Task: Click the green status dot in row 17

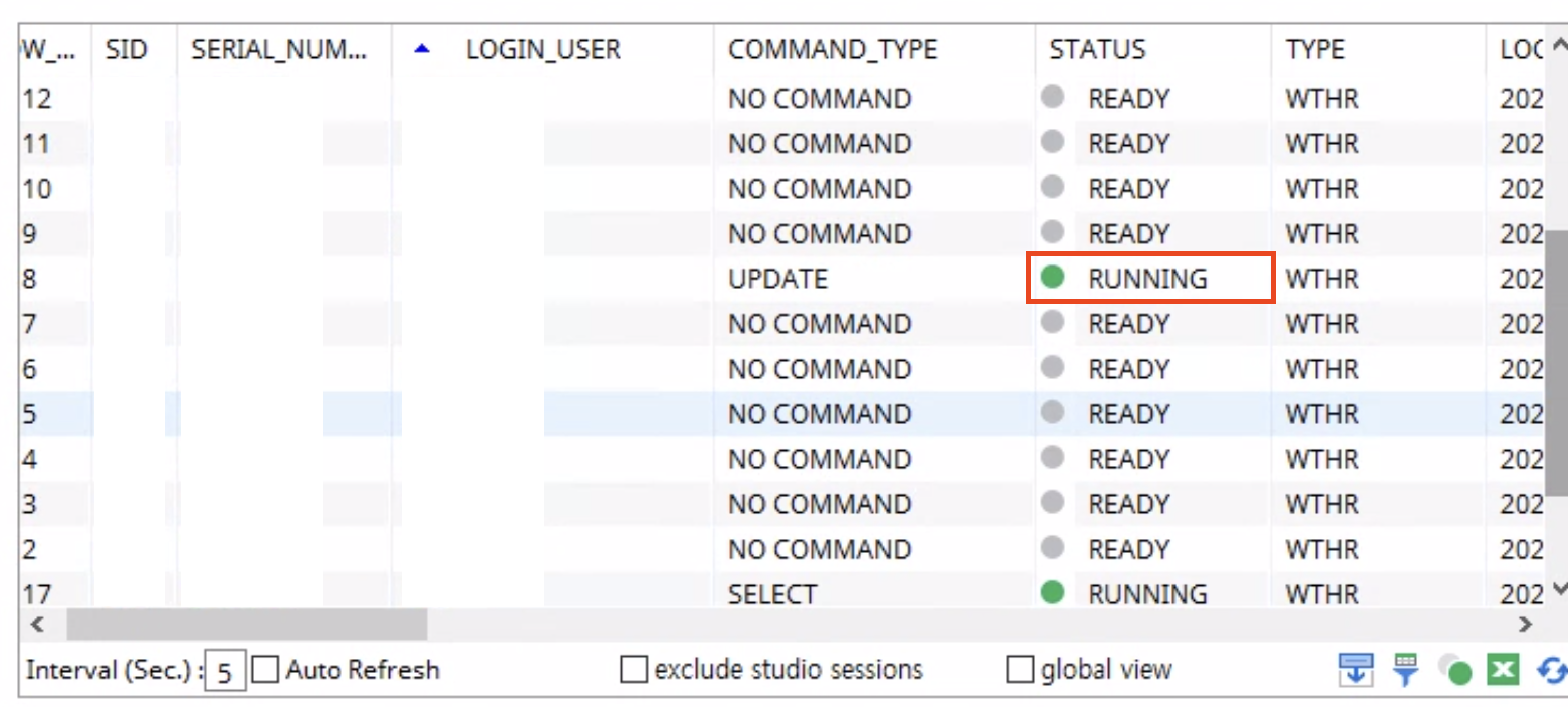Action: (x=1052, y=592)
